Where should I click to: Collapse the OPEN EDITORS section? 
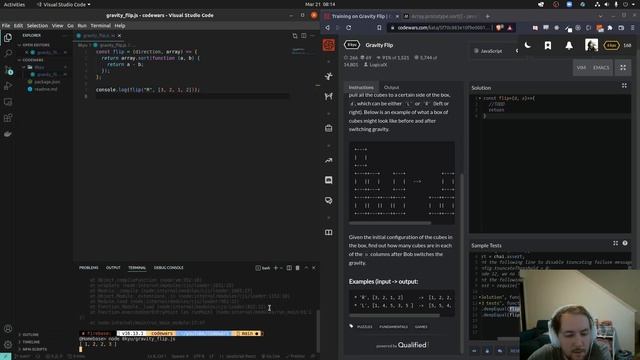click(x=36, y=45)
